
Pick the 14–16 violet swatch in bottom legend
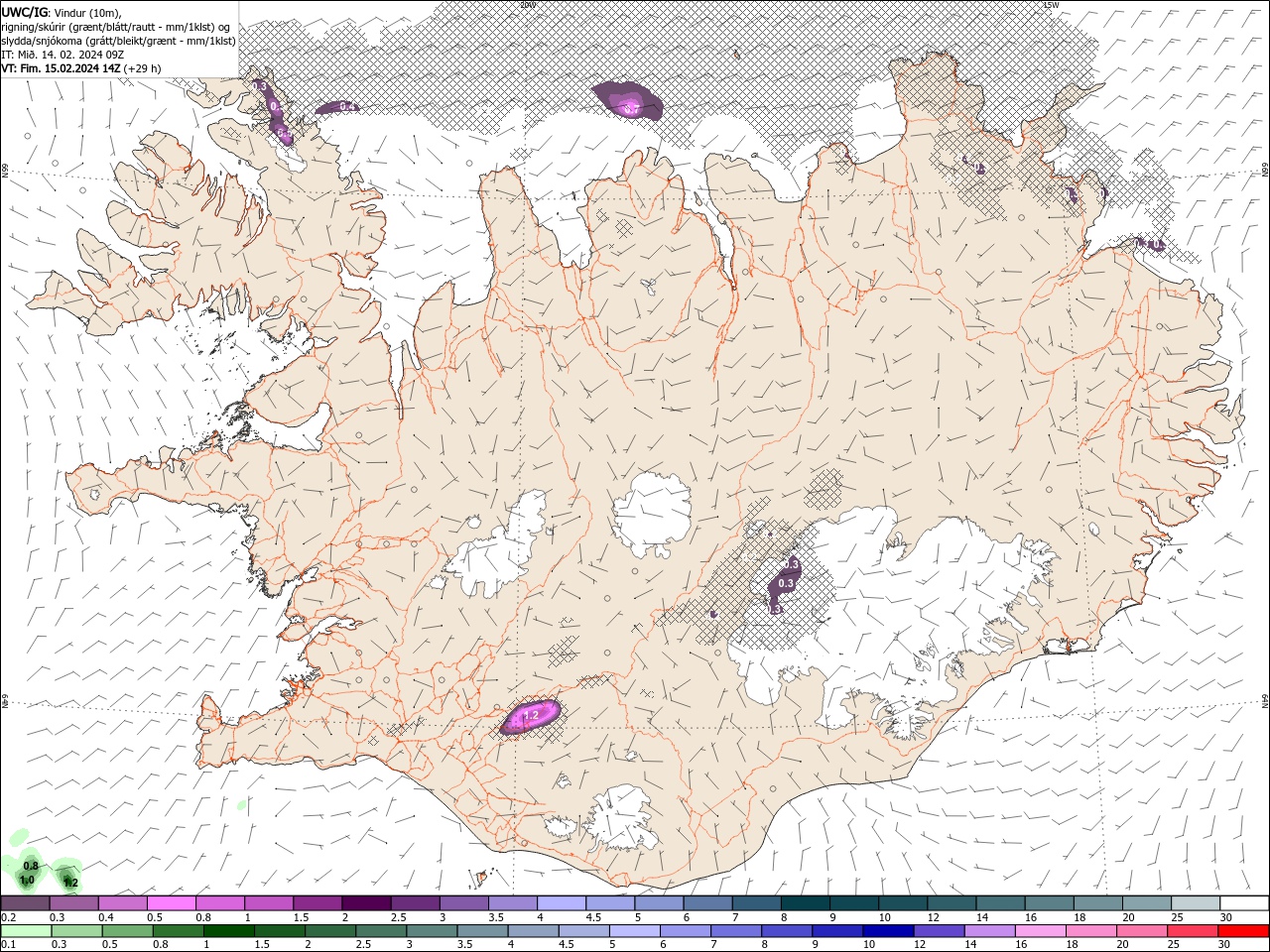point(989,931)
